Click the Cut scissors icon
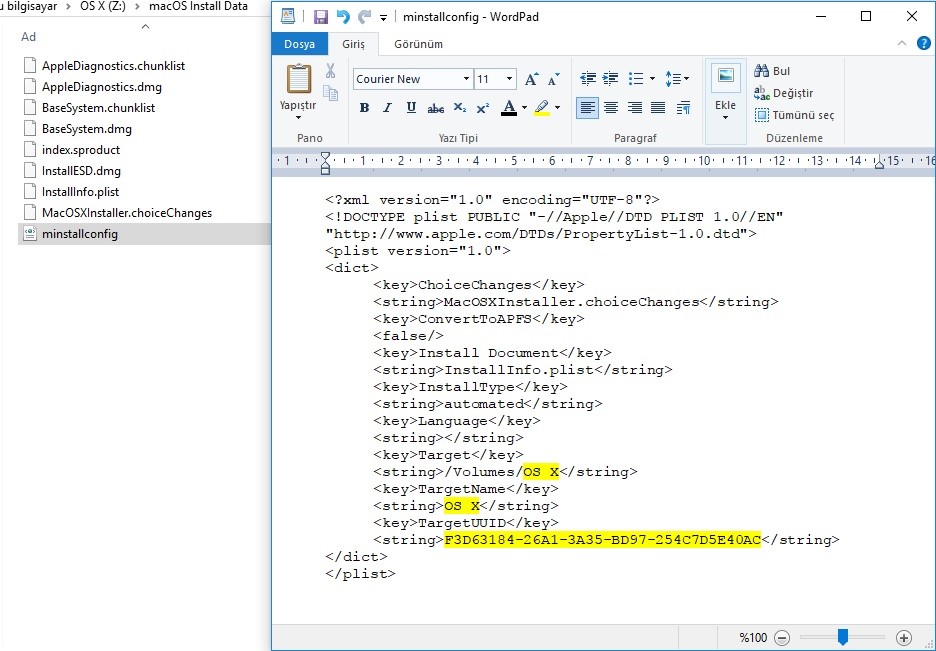This screenshot has width=936, height=651. coord(330,71)
